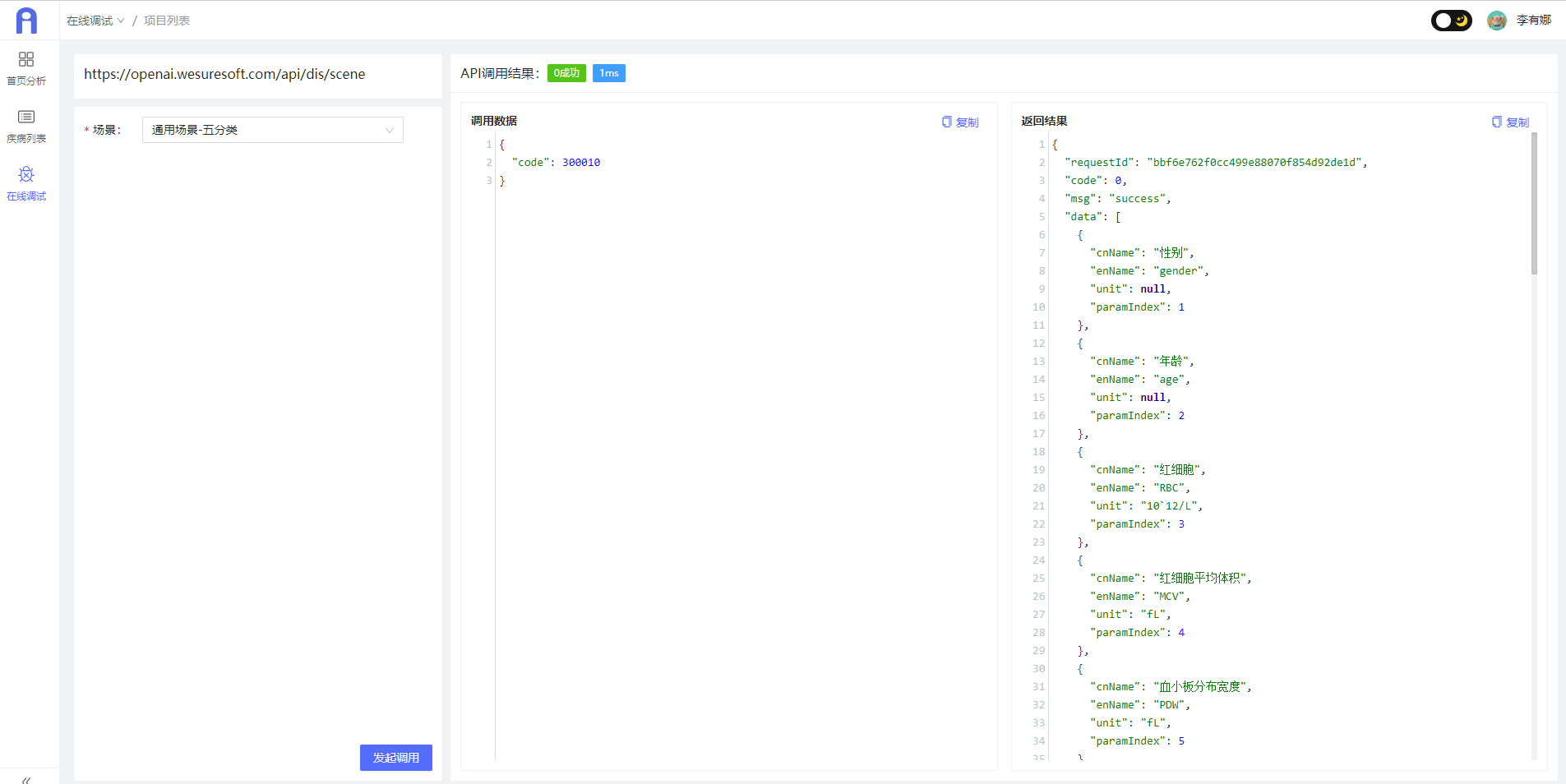Click the requestId line in response JSON

(x=1215, y=163)
